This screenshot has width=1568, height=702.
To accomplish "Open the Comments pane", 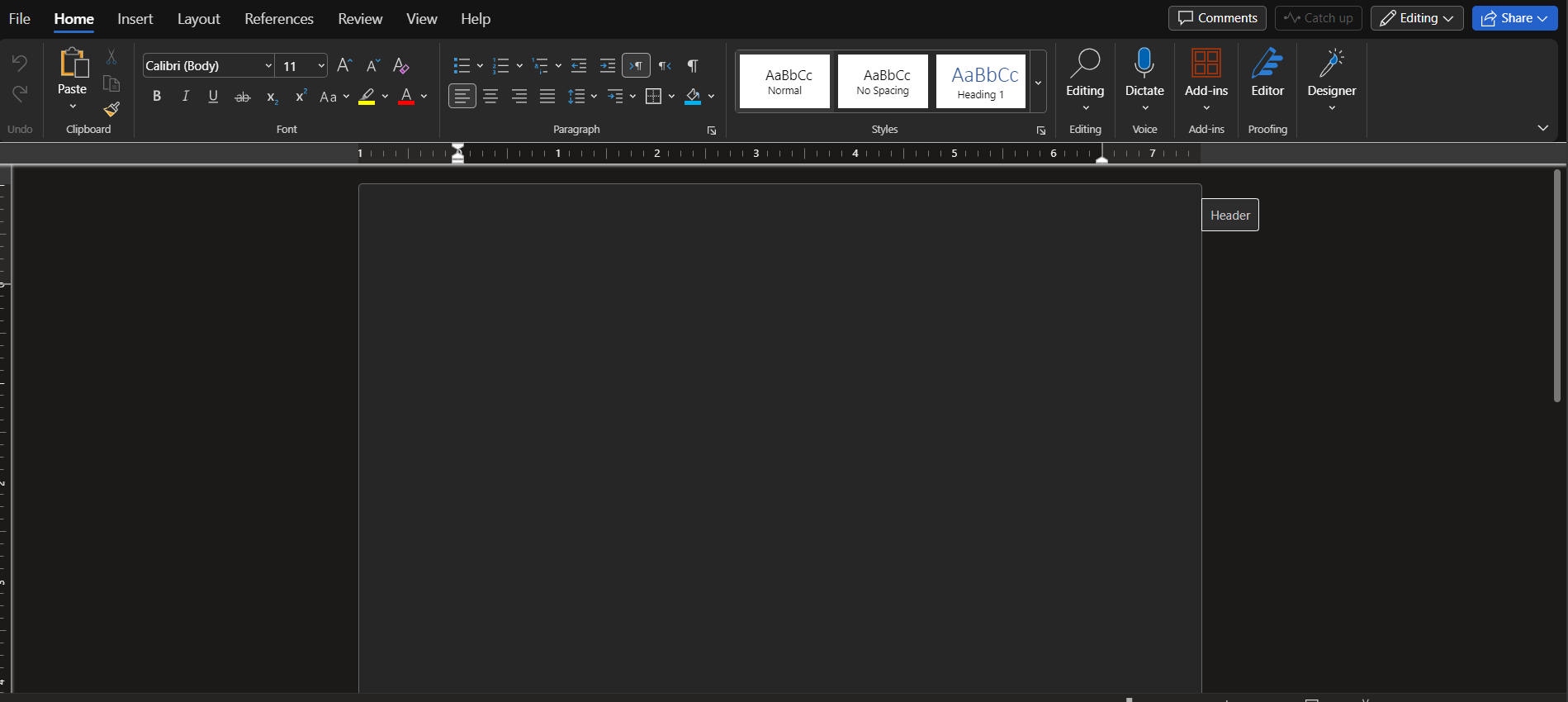I will point(1217,18).
